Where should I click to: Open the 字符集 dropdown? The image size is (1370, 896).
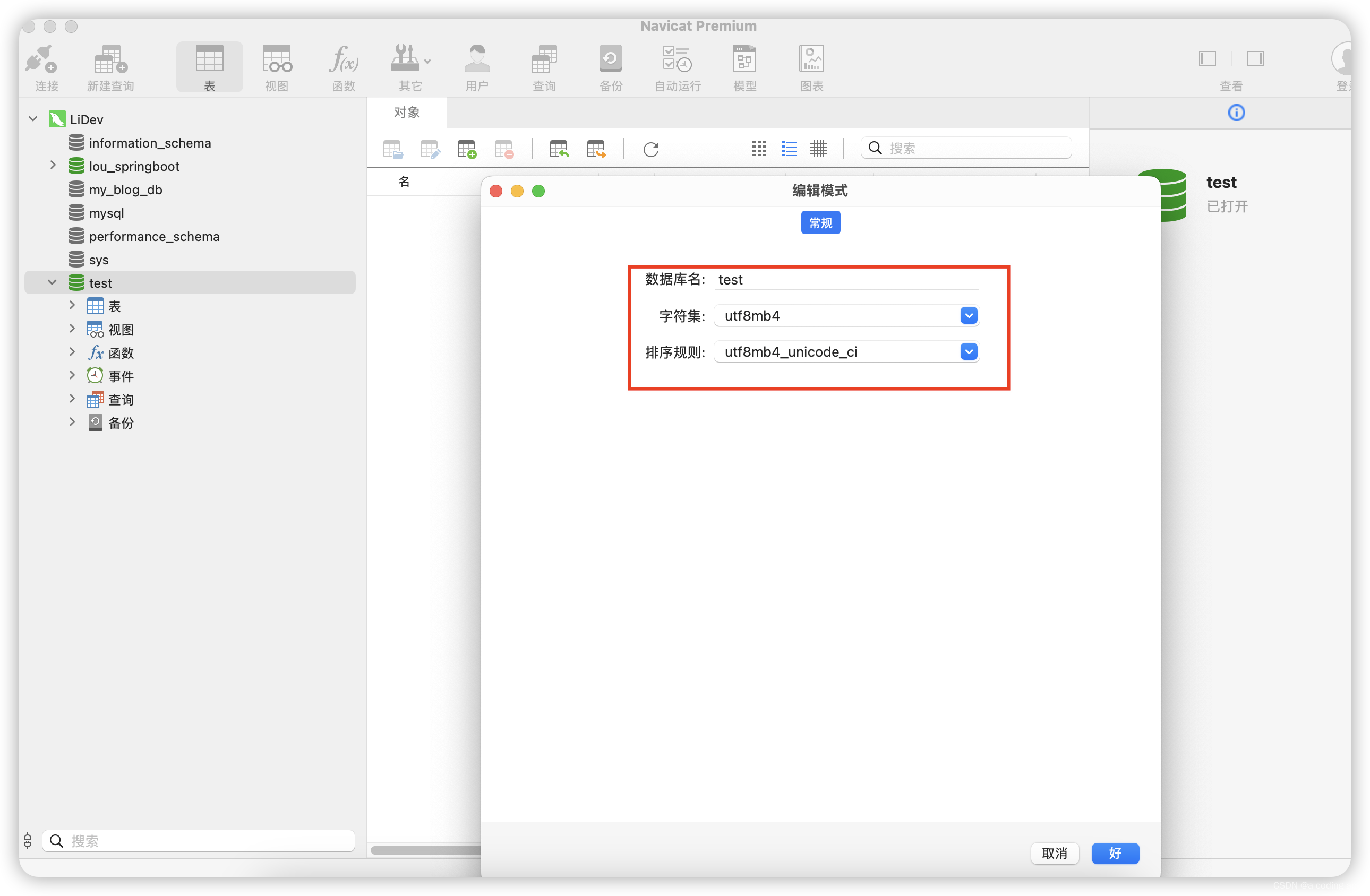pos(967,315)
